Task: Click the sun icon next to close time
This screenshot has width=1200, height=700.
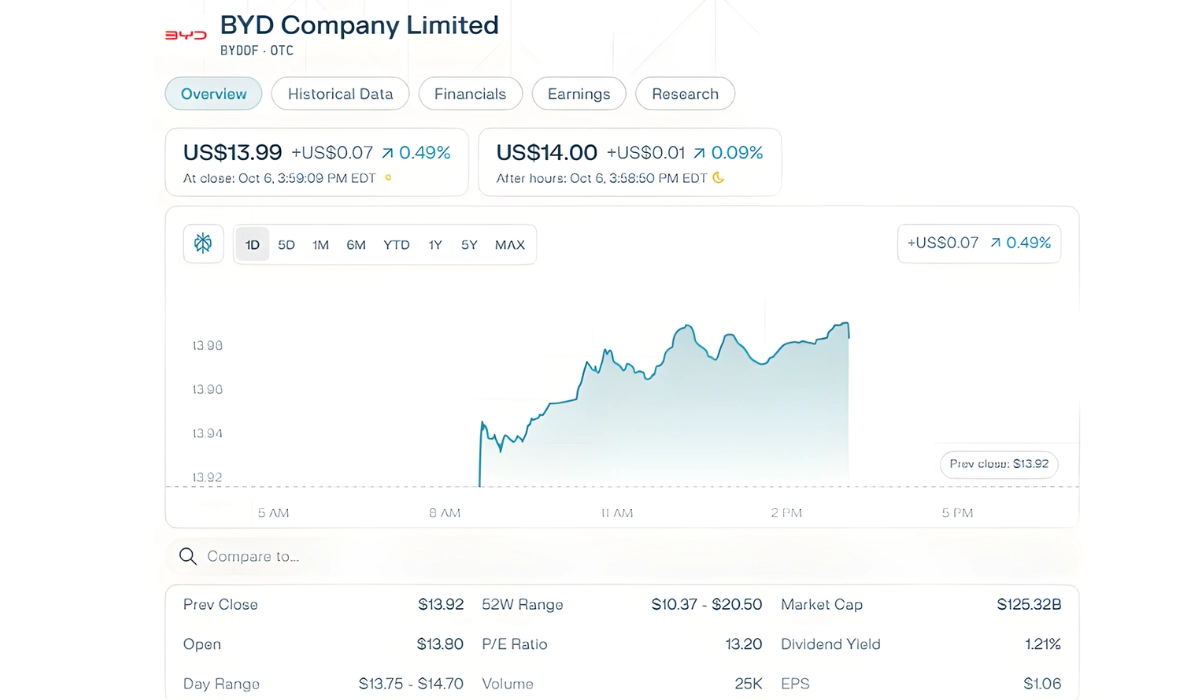Action: point(388,179)
